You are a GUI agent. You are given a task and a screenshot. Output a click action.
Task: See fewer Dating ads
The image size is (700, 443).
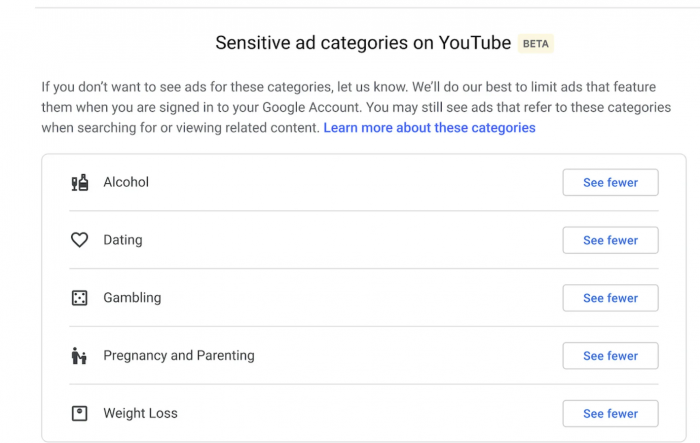tap(610, 241)
